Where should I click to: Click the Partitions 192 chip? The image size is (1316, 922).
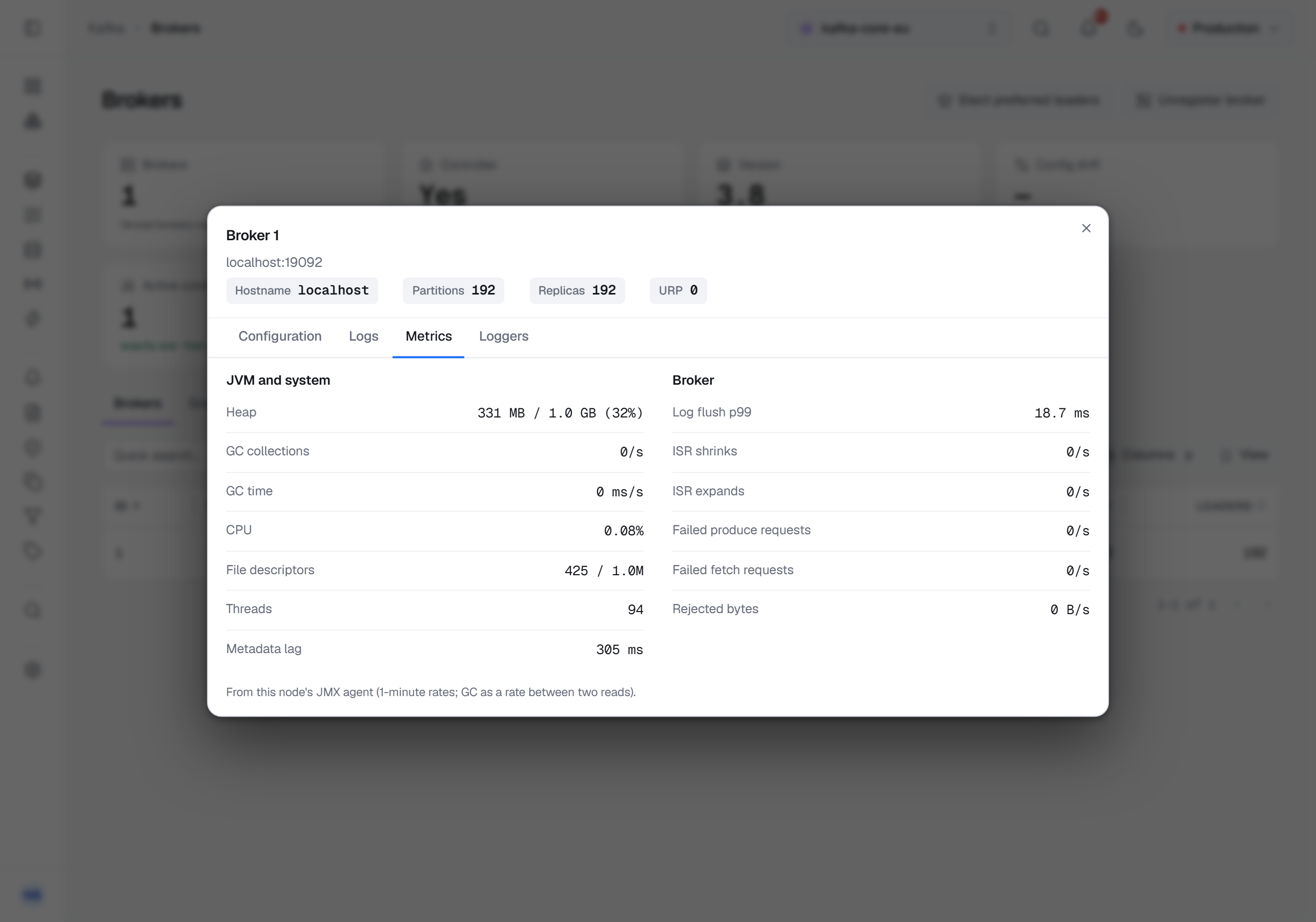point(454,290)
